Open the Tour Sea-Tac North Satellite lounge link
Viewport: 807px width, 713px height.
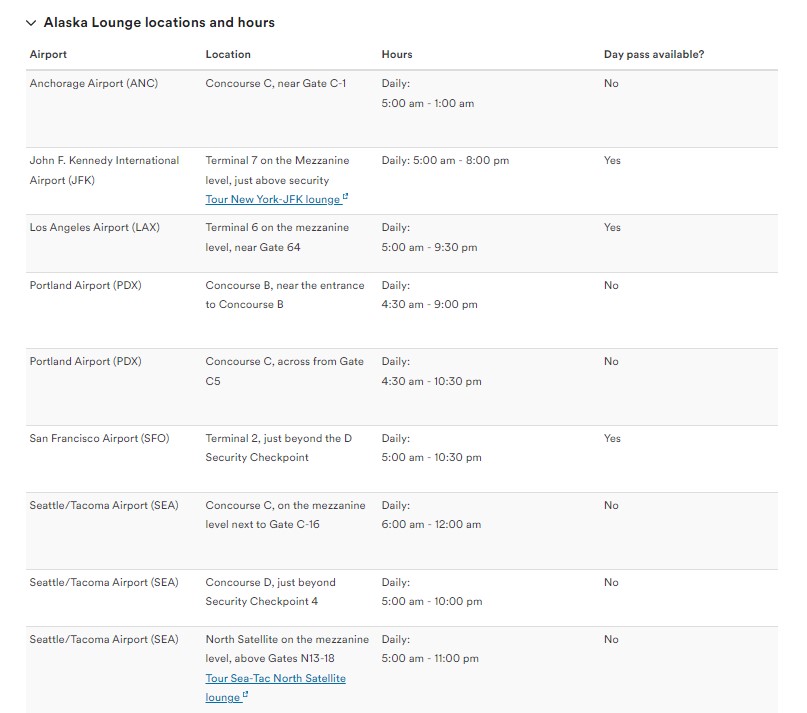(x=275, y=687)
